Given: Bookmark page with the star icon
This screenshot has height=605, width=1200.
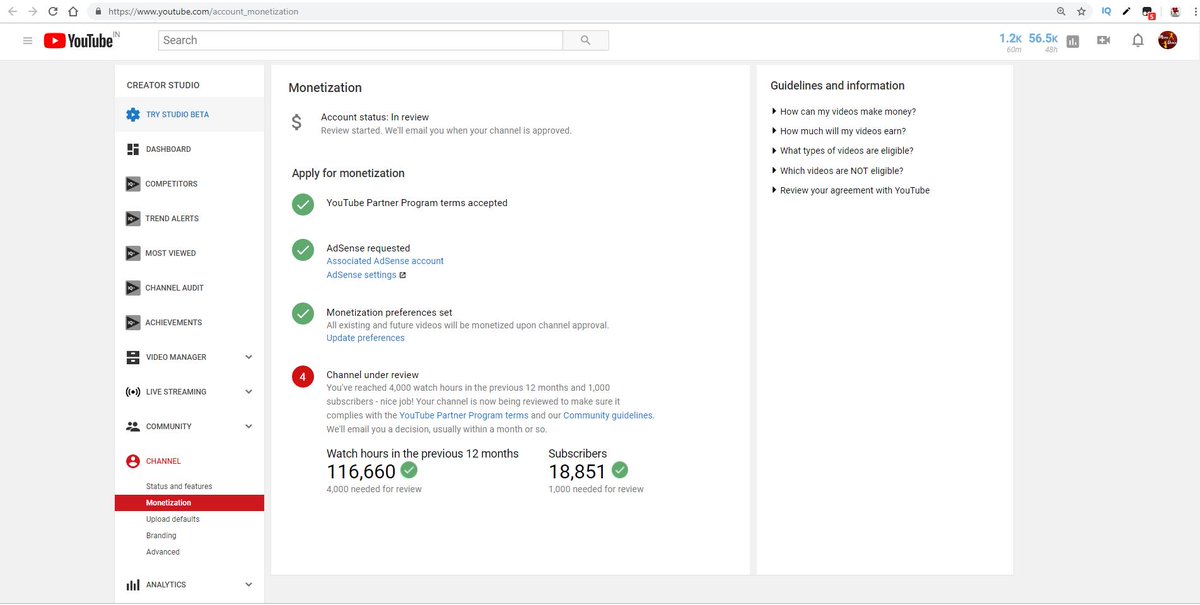Looking at the screenshot, I should [1081, 12].
